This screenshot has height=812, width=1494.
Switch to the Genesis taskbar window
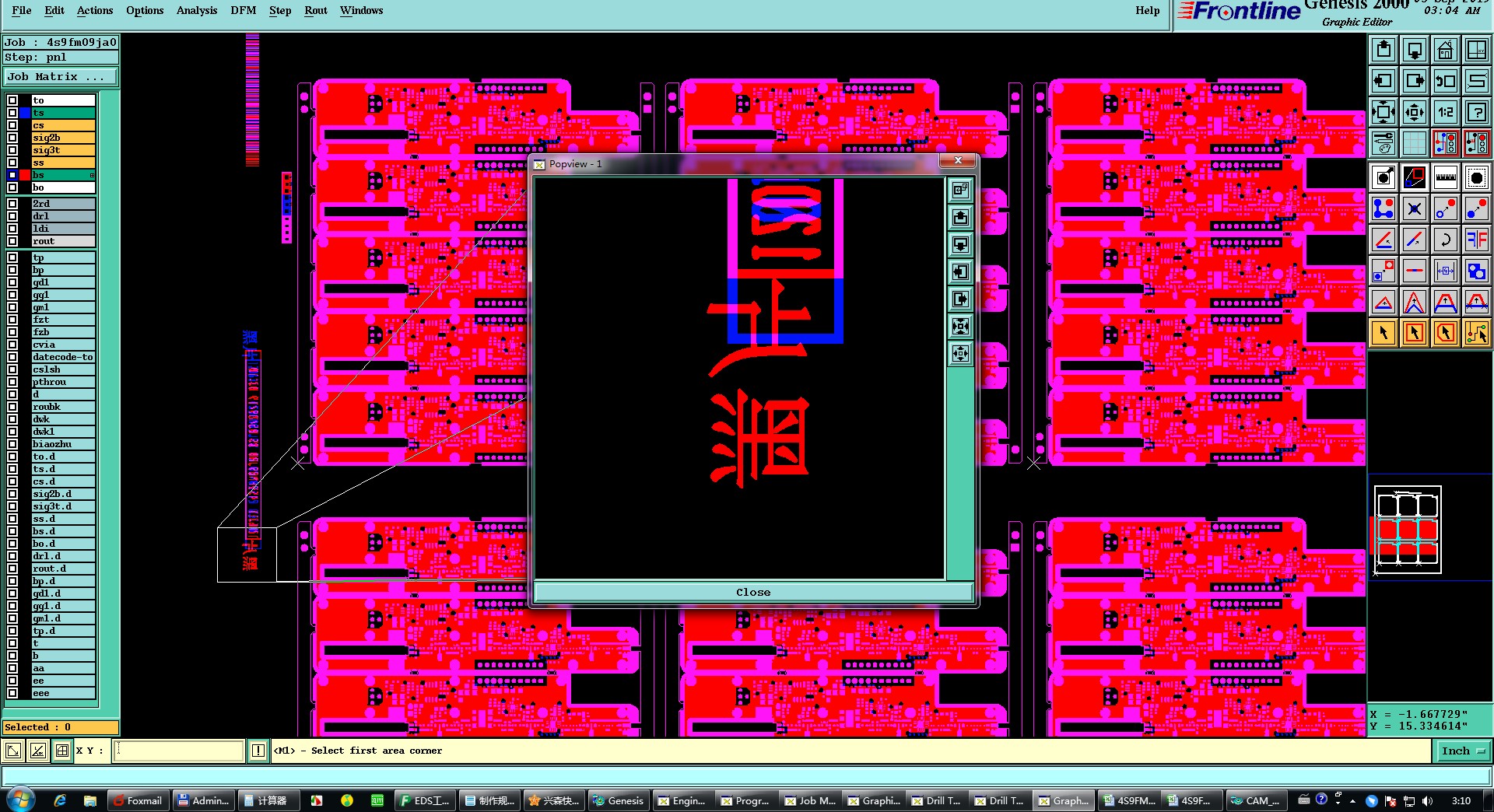point(618,800)
